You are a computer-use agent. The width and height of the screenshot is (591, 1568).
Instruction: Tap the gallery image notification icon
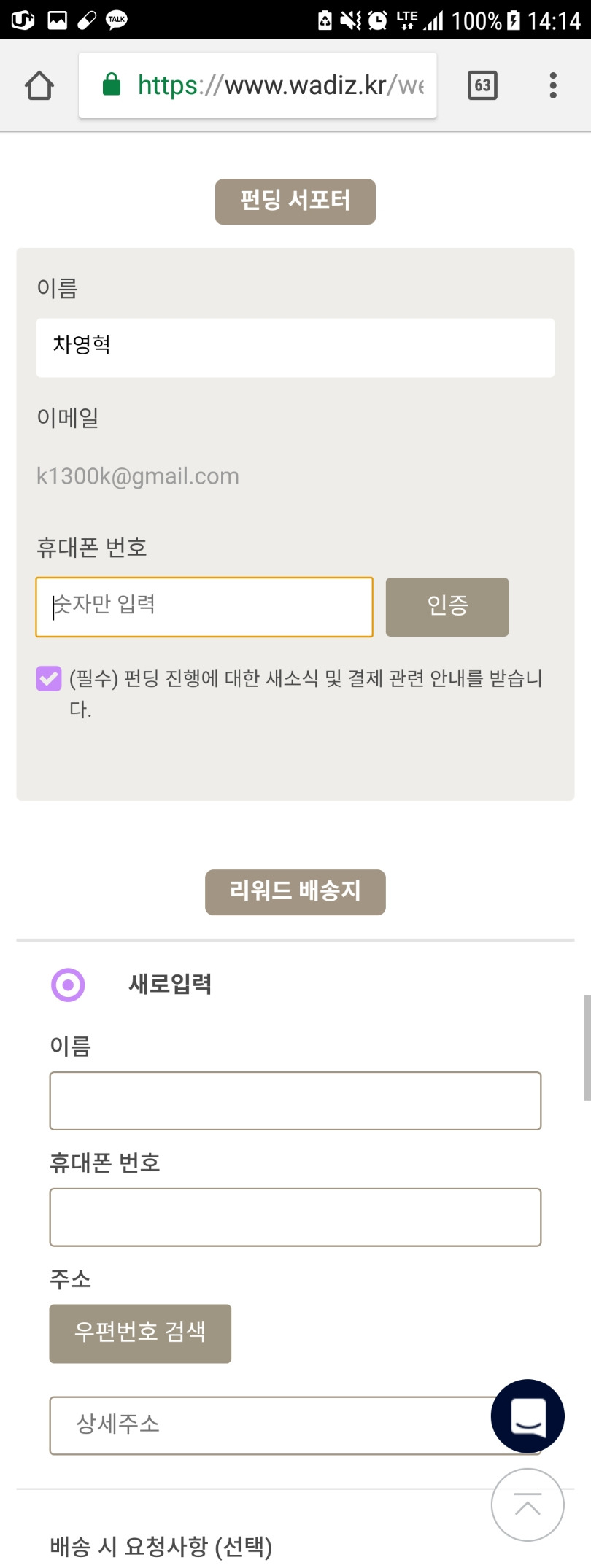57,20
